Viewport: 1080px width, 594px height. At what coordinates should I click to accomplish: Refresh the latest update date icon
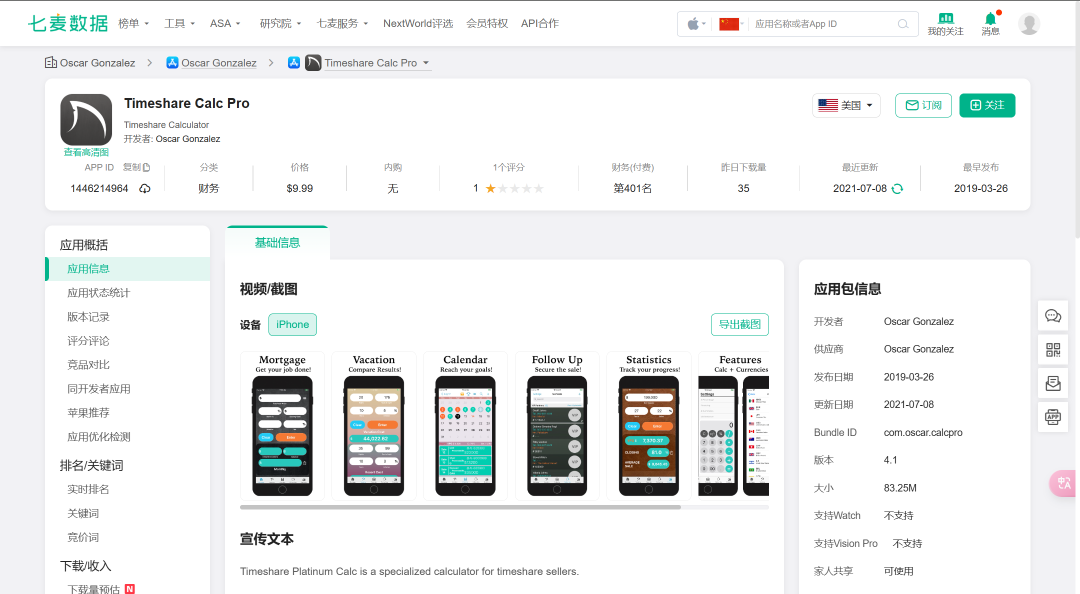pyautogui.click(x=897, y=189)
